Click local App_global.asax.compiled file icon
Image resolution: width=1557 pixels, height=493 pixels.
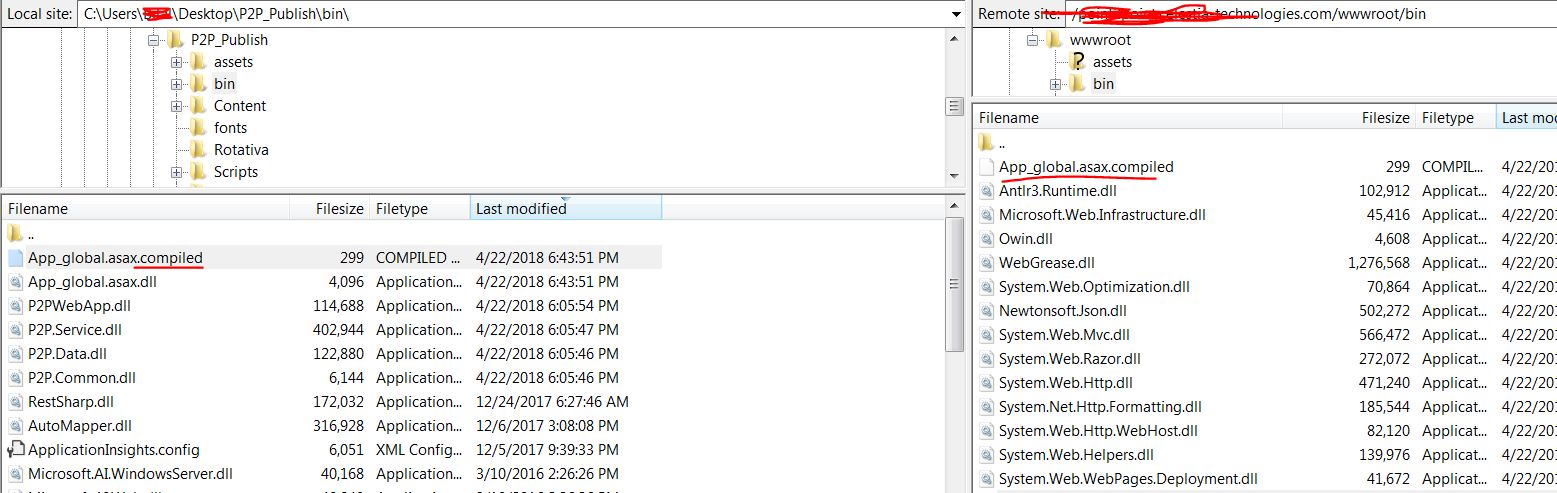(x=15, y=257)
